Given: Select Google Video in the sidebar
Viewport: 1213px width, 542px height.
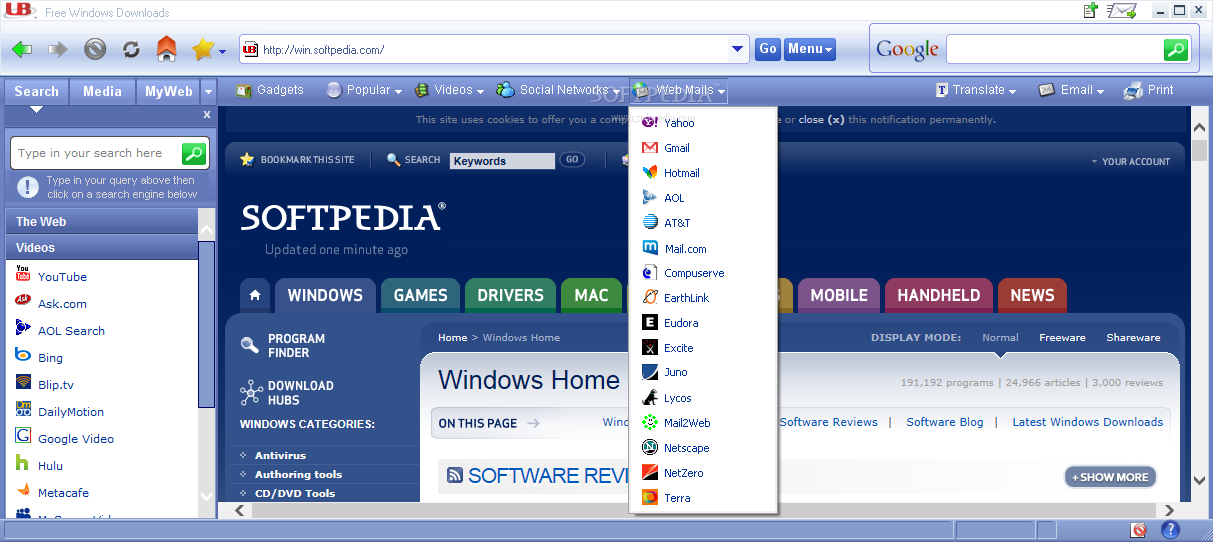Looking at the screenshot, I should [76, 439].
